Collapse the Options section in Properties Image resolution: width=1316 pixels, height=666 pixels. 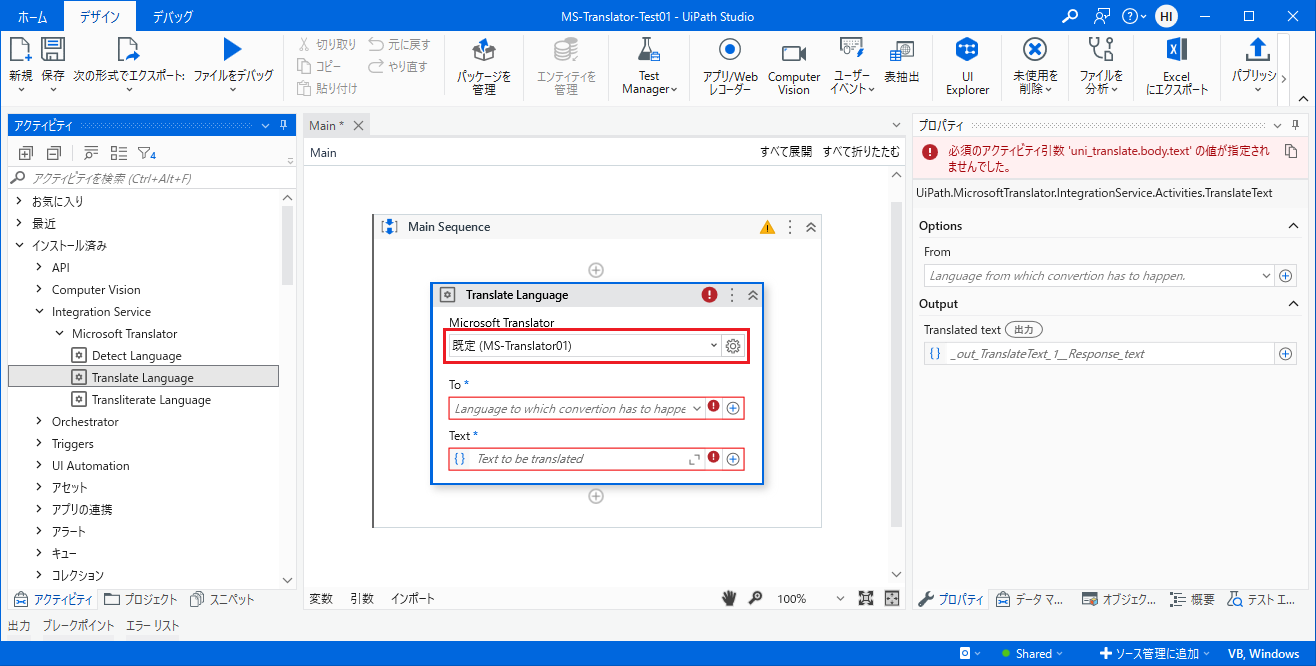click(x=1292, y=226)
